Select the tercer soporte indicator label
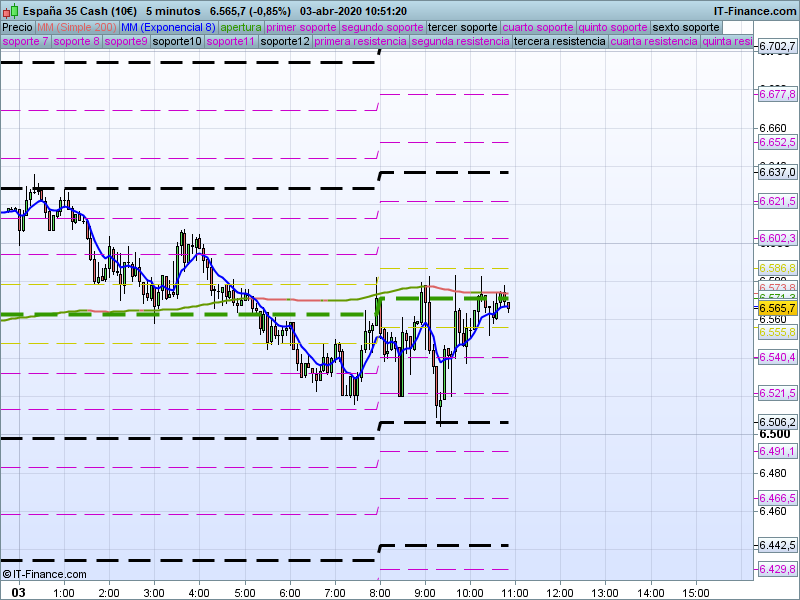The width and height of the screenshot is (800, 600). 462,27
